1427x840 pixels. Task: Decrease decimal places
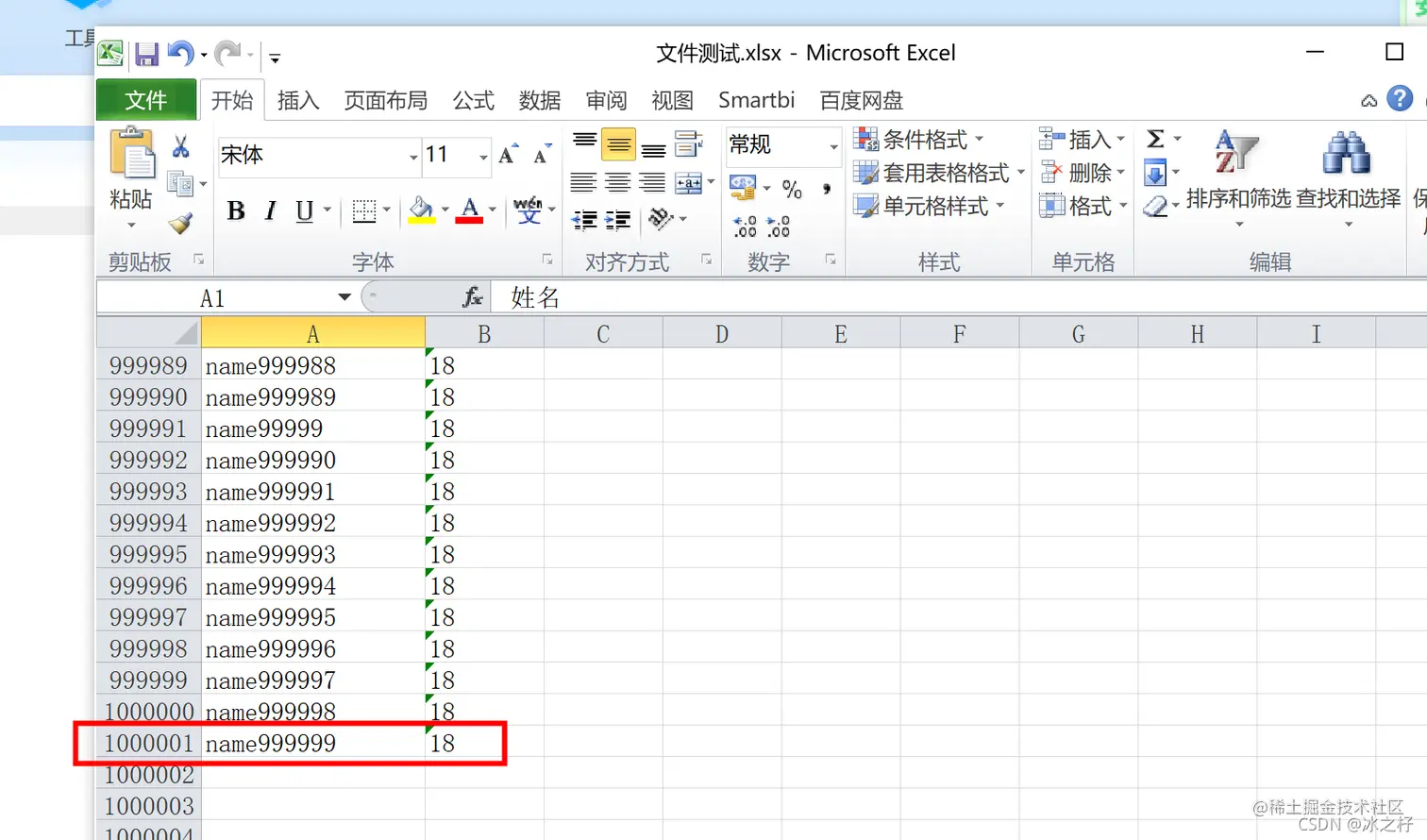(x=779, y=226)
